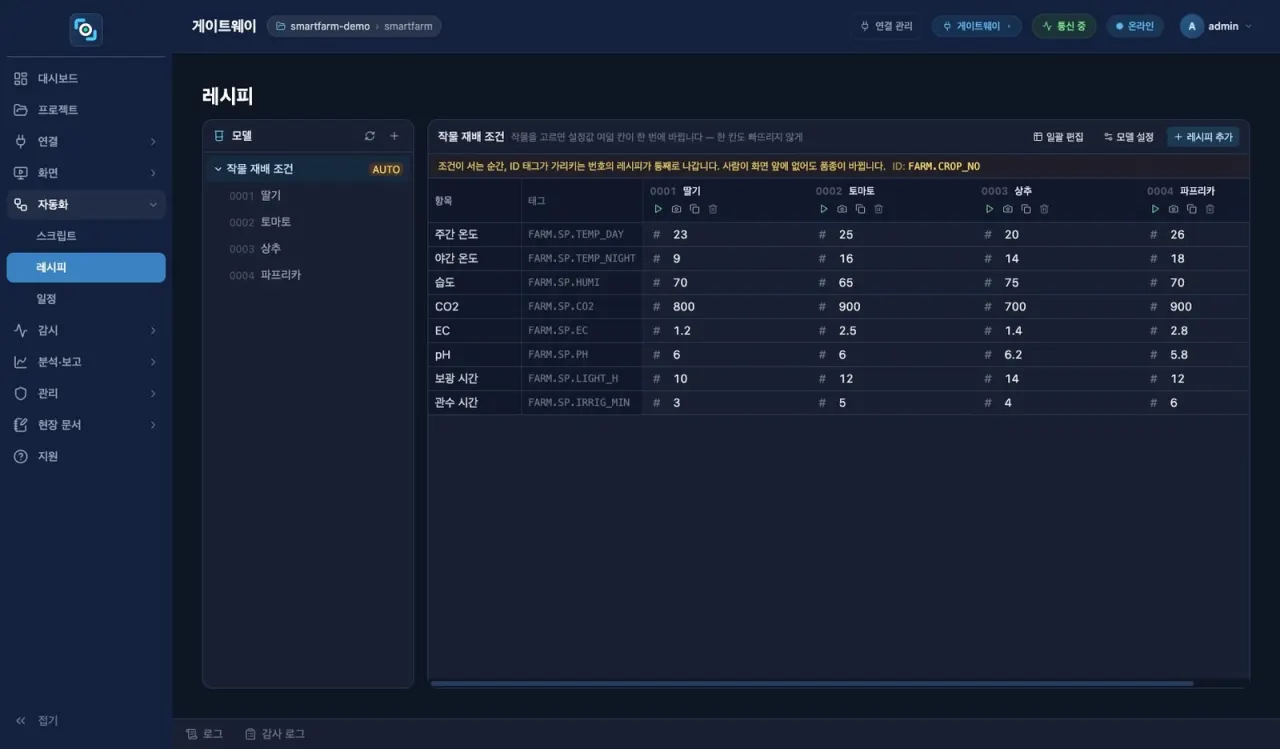Image resolution: width=1280 pixels, height=749 pixels.
Task: Open 일정 under automation
Action: [x=86, y=299]
